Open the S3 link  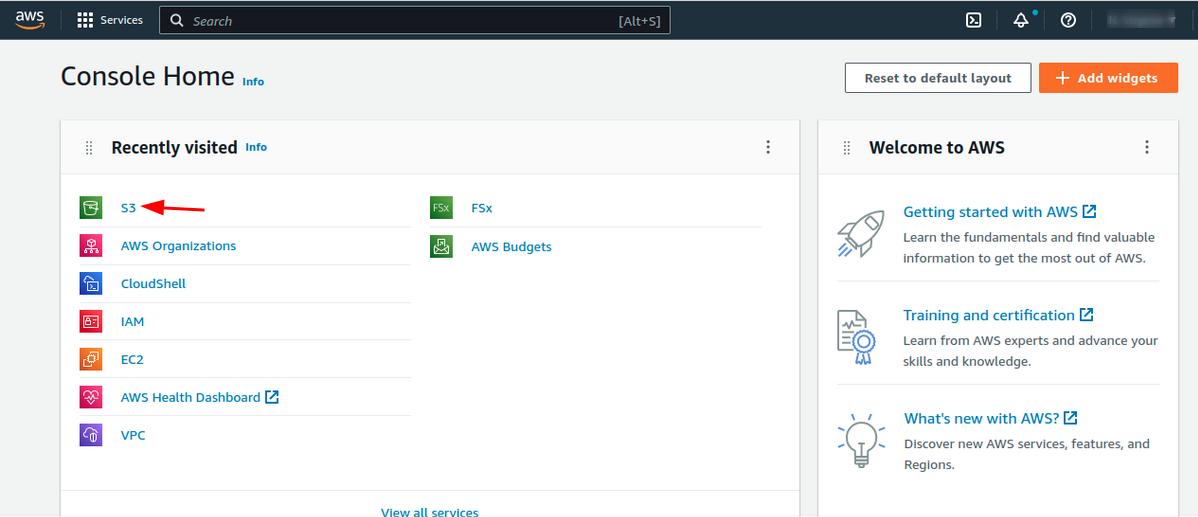tap(128, 208)
